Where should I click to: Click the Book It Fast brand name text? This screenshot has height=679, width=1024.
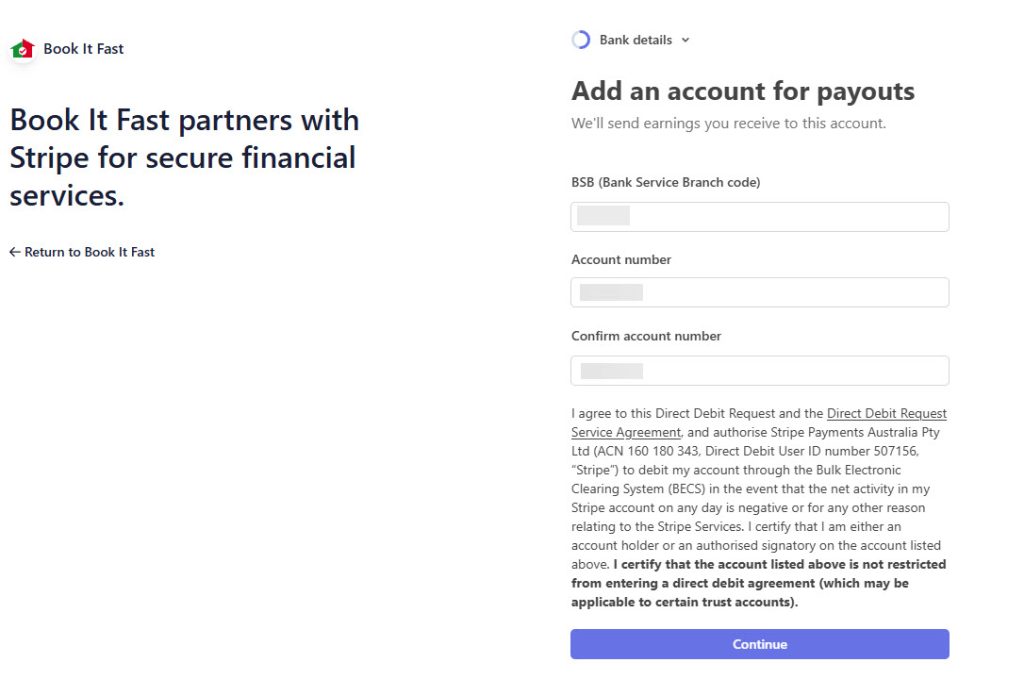tap(83, 48)
